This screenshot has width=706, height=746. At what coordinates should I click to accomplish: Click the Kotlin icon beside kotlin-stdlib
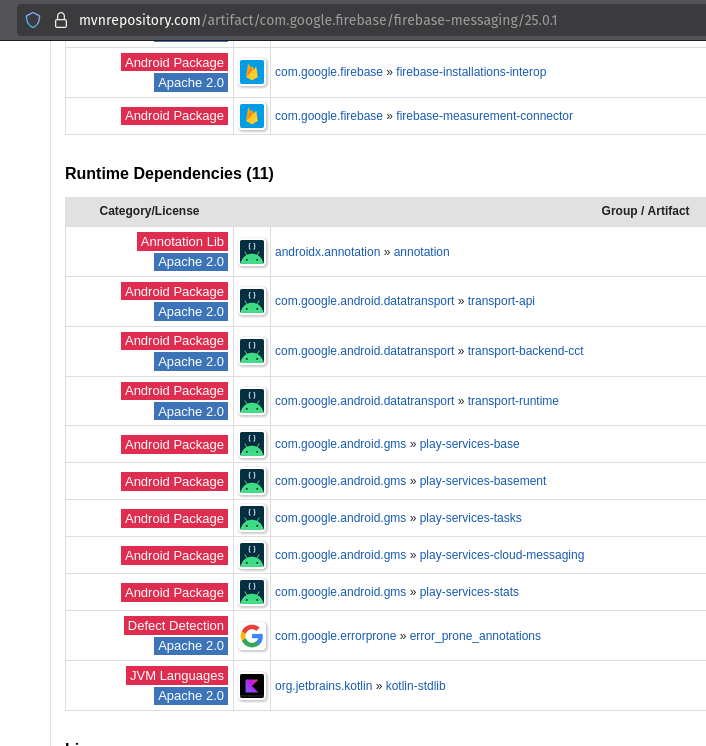[x=252, y=686]
